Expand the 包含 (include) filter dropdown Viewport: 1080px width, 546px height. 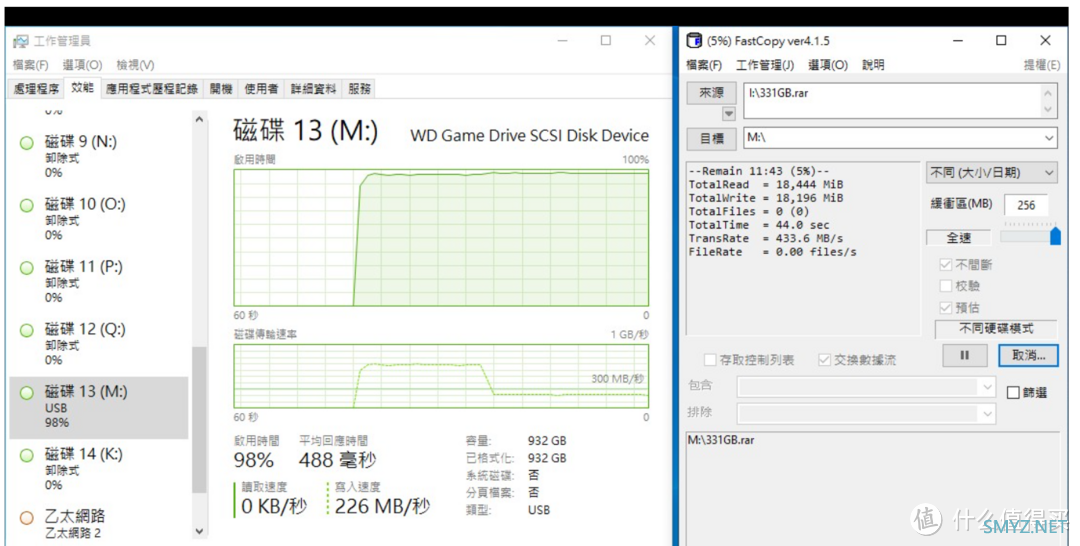(x=987, y=387)
